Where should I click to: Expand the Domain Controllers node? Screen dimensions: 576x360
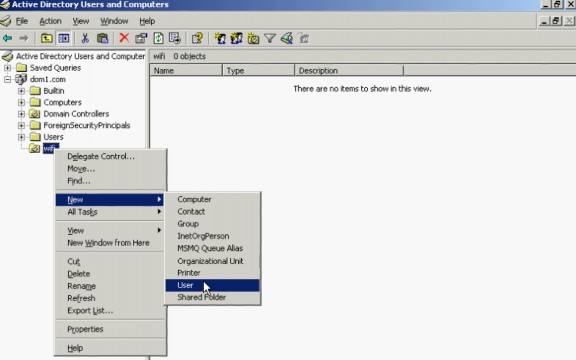(x=21, y=114)
